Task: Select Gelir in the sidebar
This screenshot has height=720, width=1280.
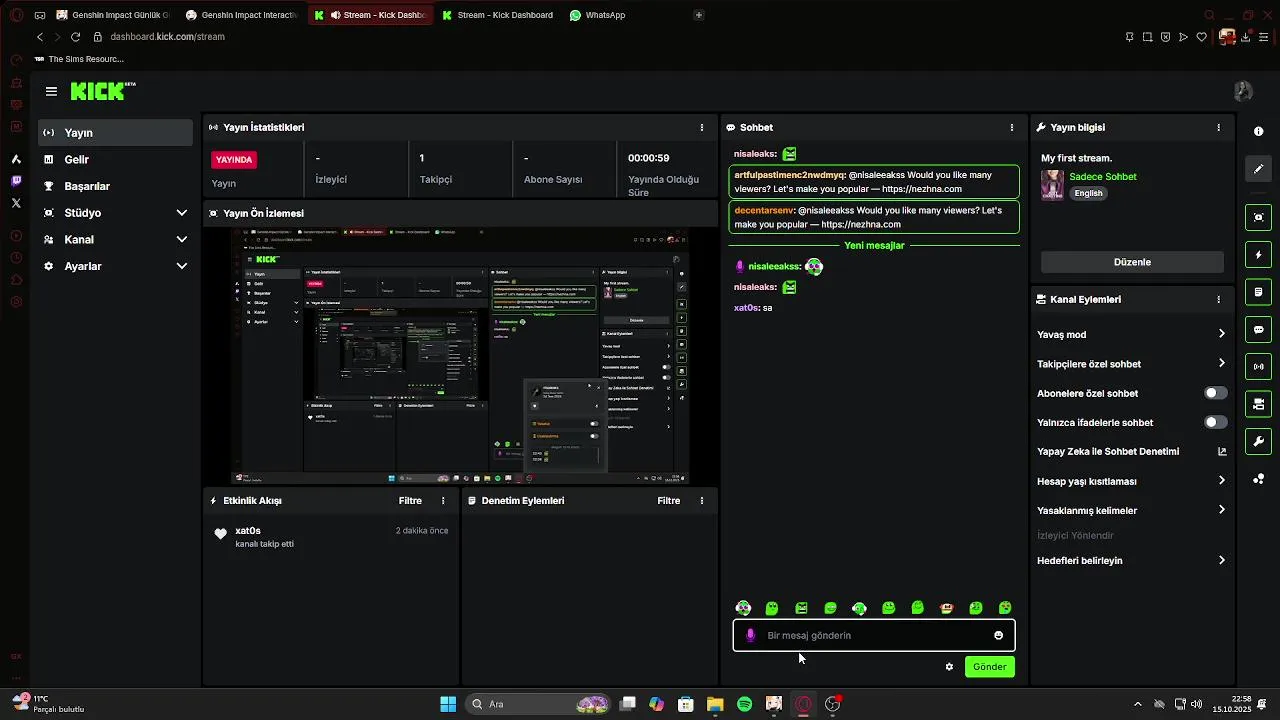Action: pos(115,160)
